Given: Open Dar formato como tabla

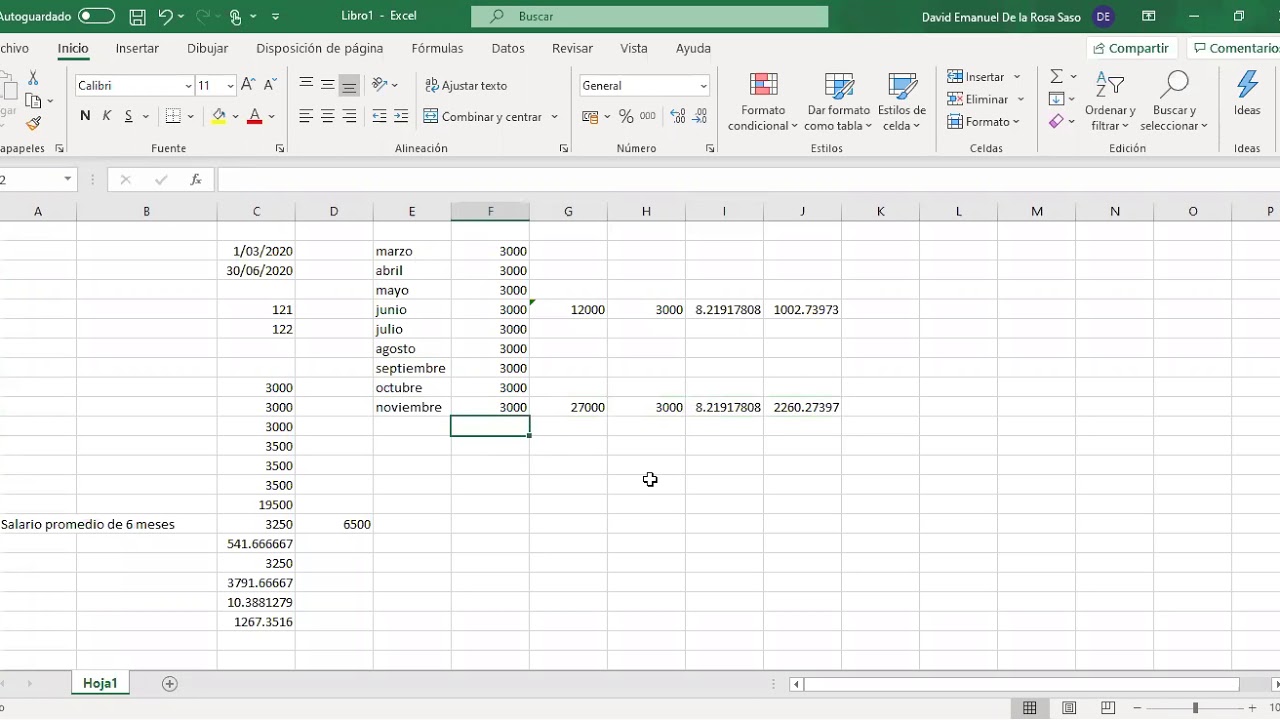Looking at the screenshot, I should 838,101.
